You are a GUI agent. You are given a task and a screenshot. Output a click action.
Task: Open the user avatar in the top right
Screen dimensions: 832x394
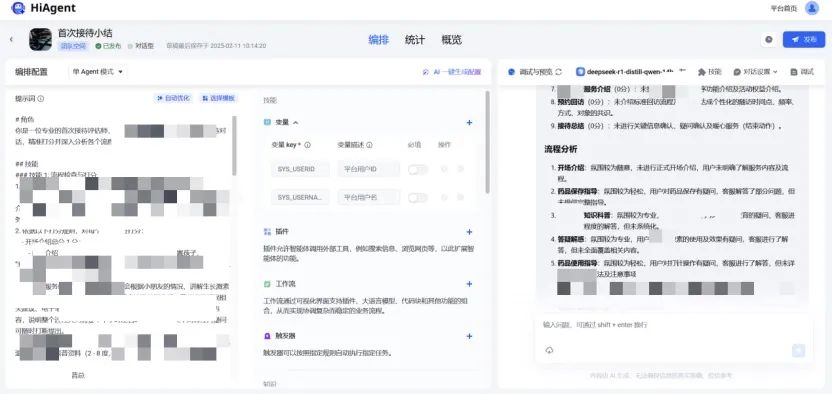812,8
